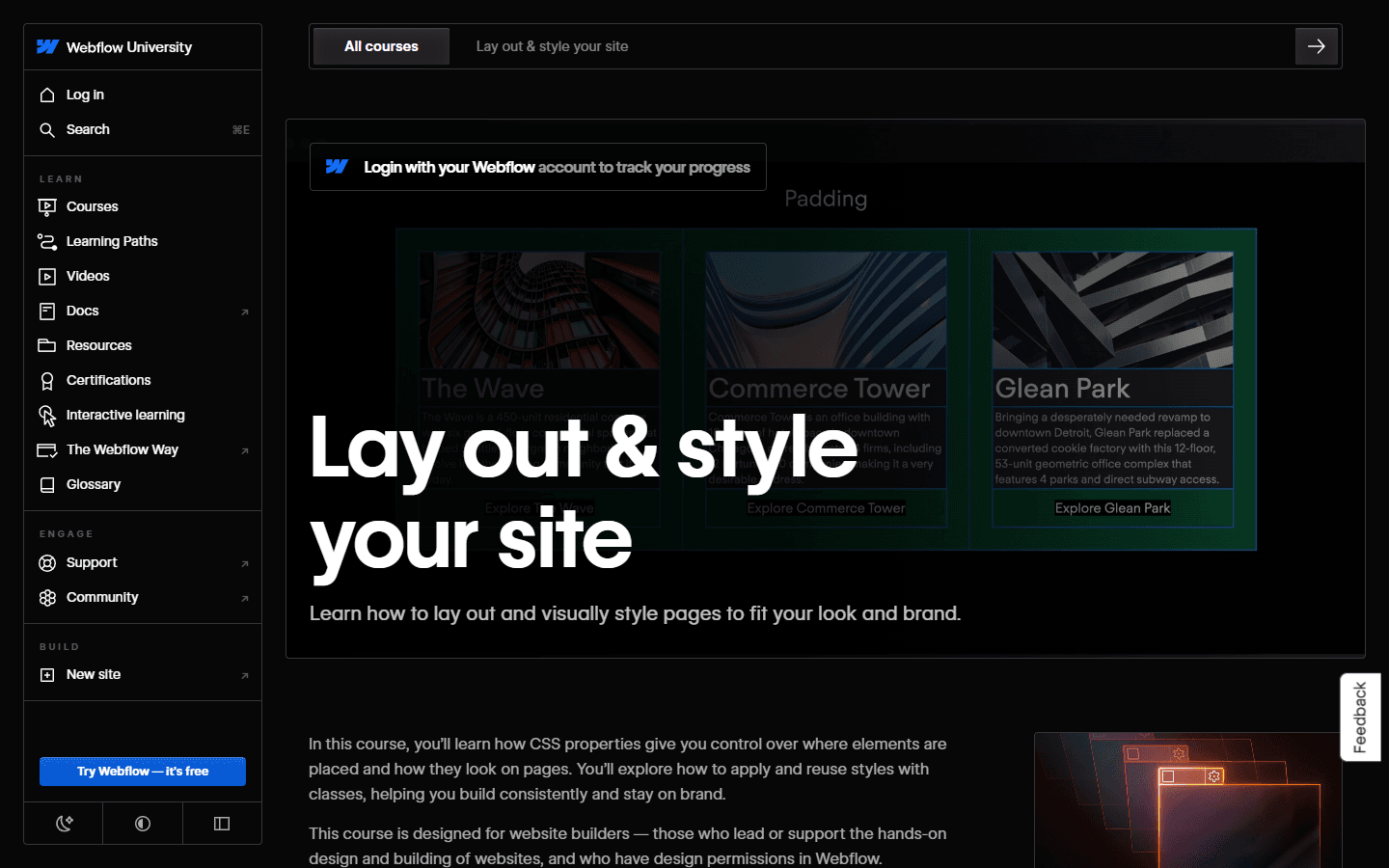
Task: Click Try Webflow — it's free button
Action: 143,772
